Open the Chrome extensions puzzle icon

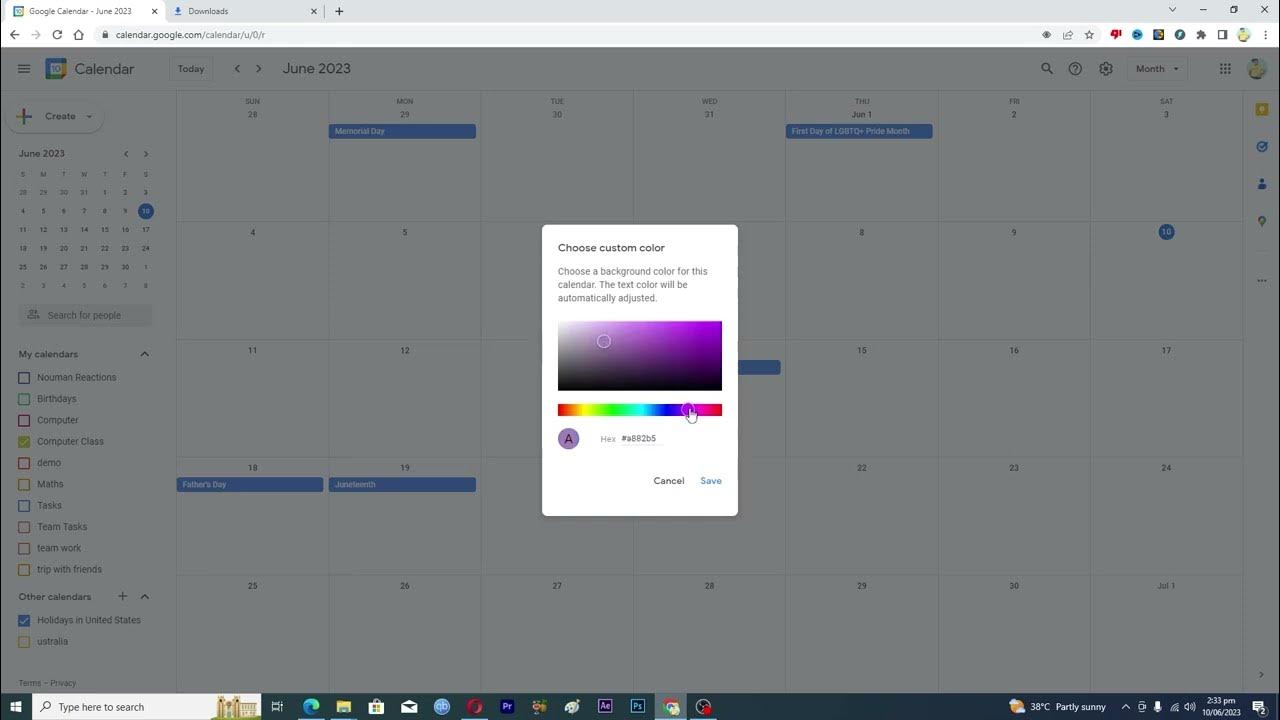coord(1201,35)
